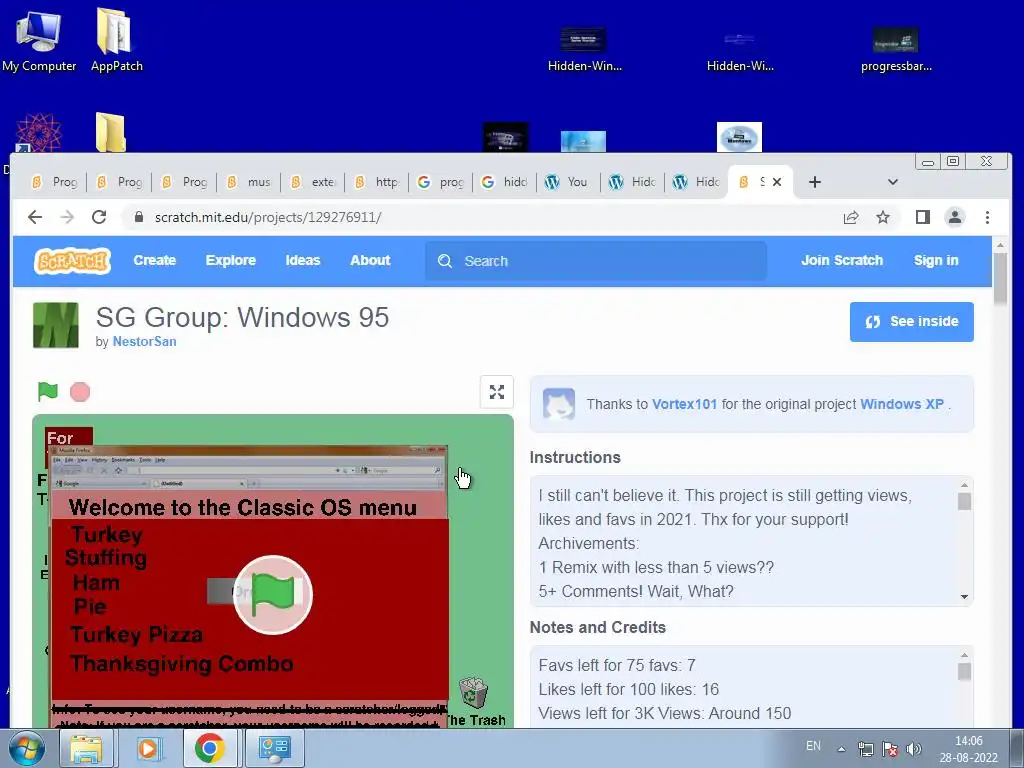The image size is (1024, 768).
Task: Open the Hidden-Wi... desktop file in the middle
Action: point(739,49)
